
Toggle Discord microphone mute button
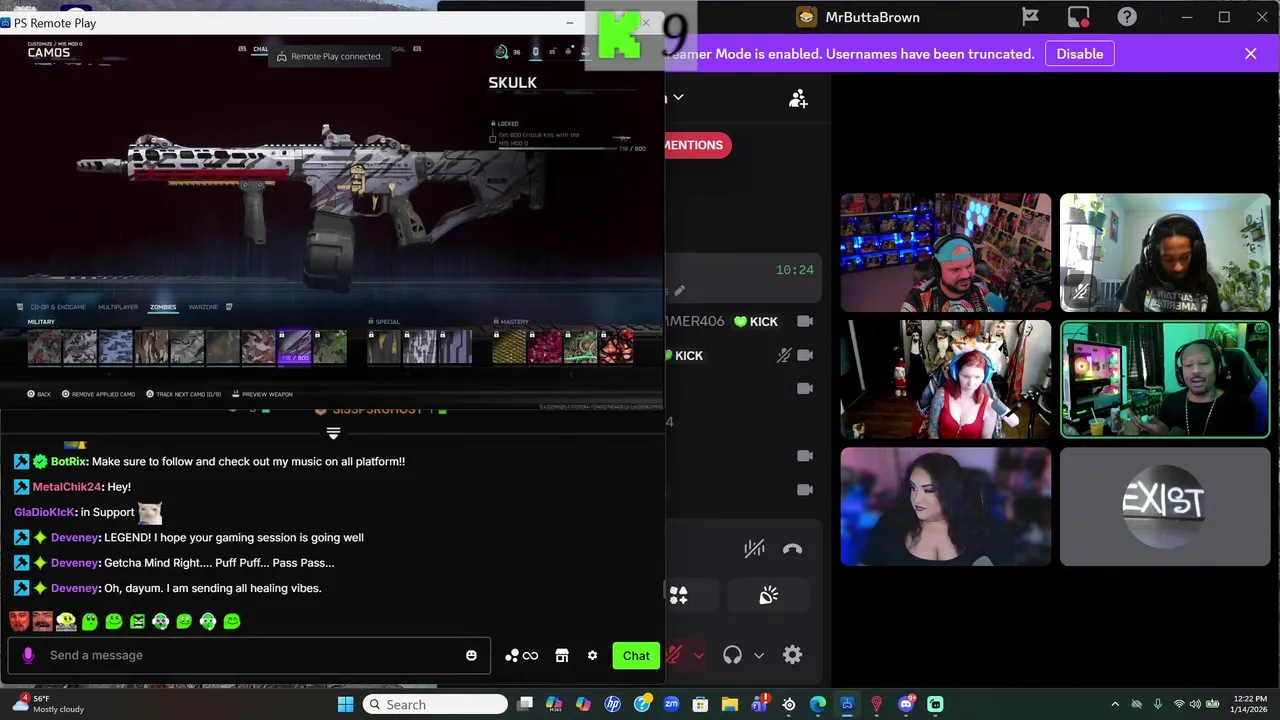(x=674, y=655)
